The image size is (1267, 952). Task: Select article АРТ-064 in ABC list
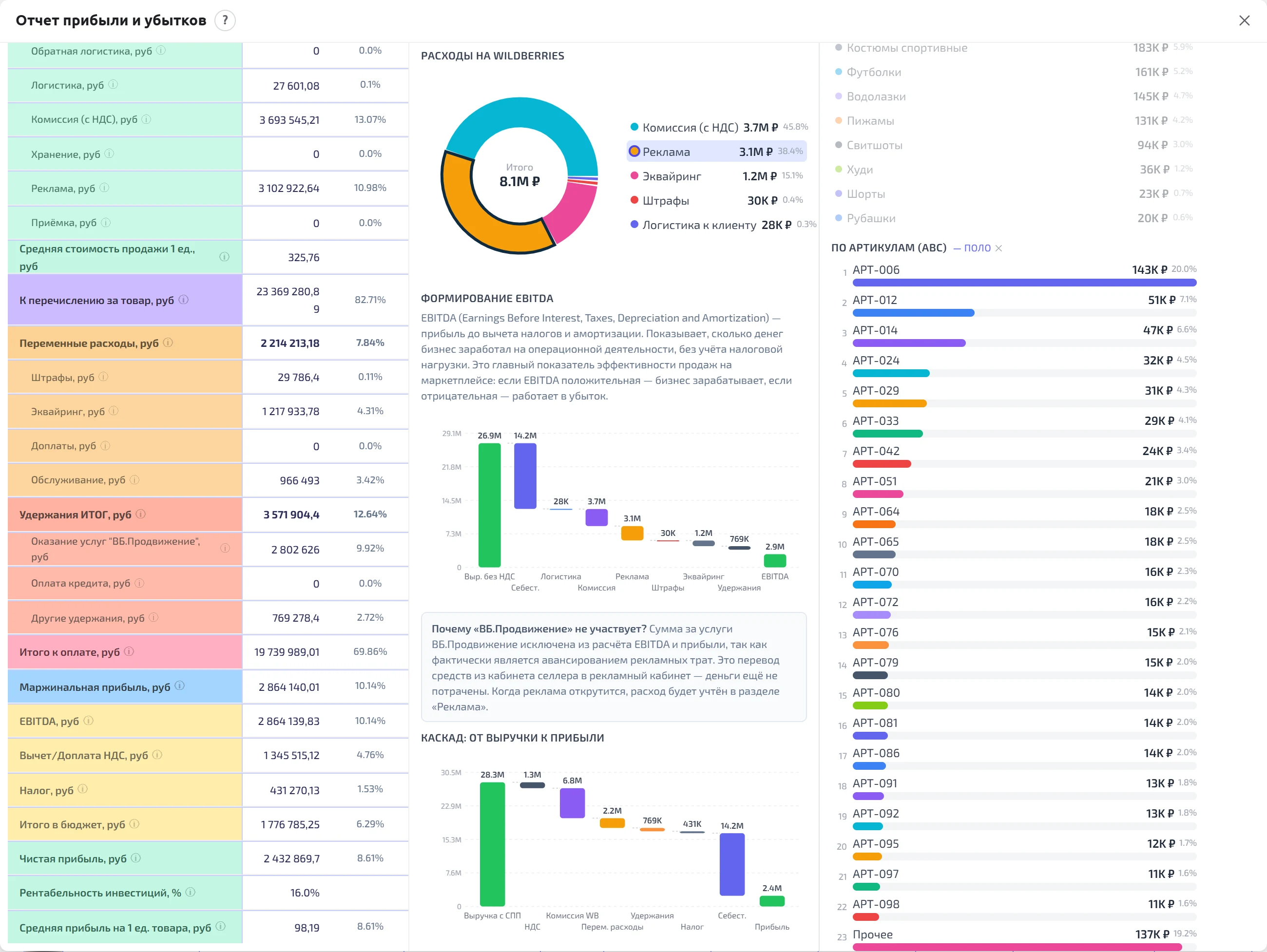[1017, 515]
